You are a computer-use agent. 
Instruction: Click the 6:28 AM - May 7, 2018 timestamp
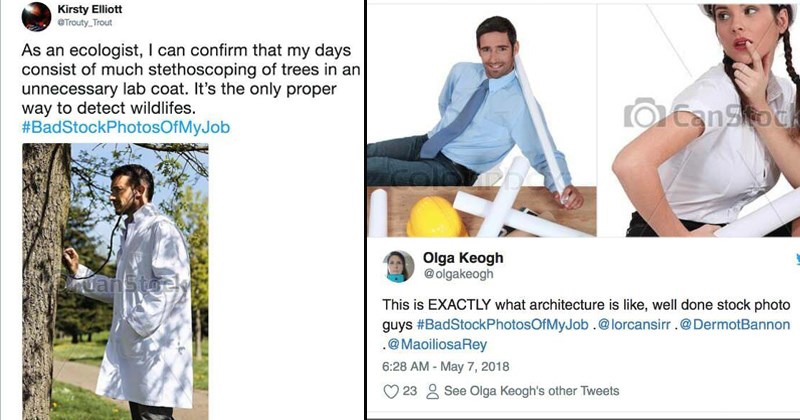tap(446, 365)
